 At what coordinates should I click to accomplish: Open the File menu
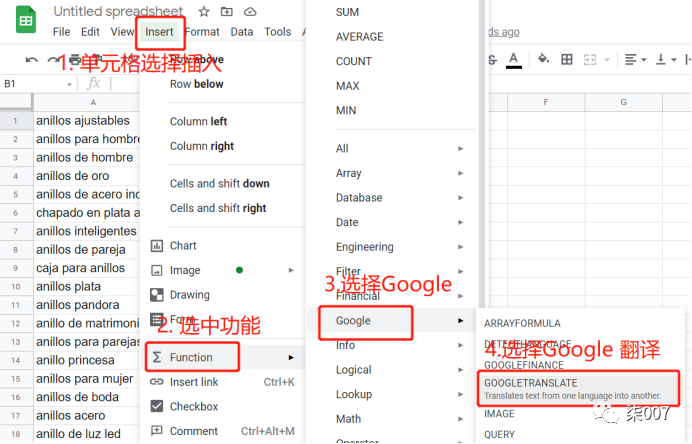pyautogui.click(x=61, y=32)
